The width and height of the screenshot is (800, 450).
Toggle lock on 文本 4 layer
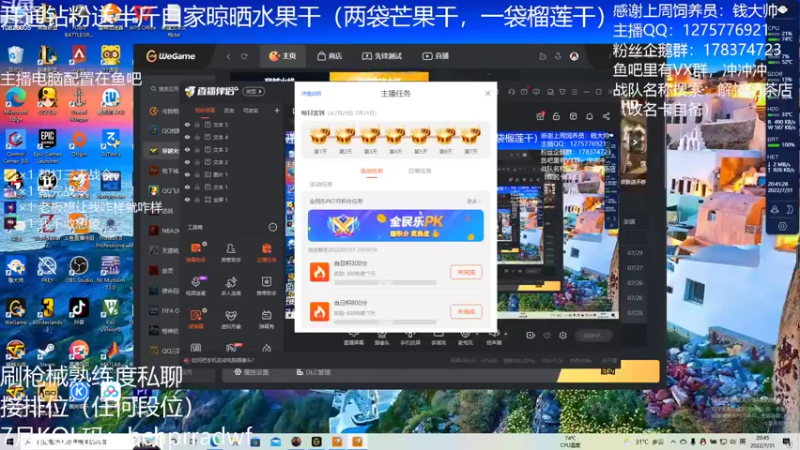pos(197,137)
